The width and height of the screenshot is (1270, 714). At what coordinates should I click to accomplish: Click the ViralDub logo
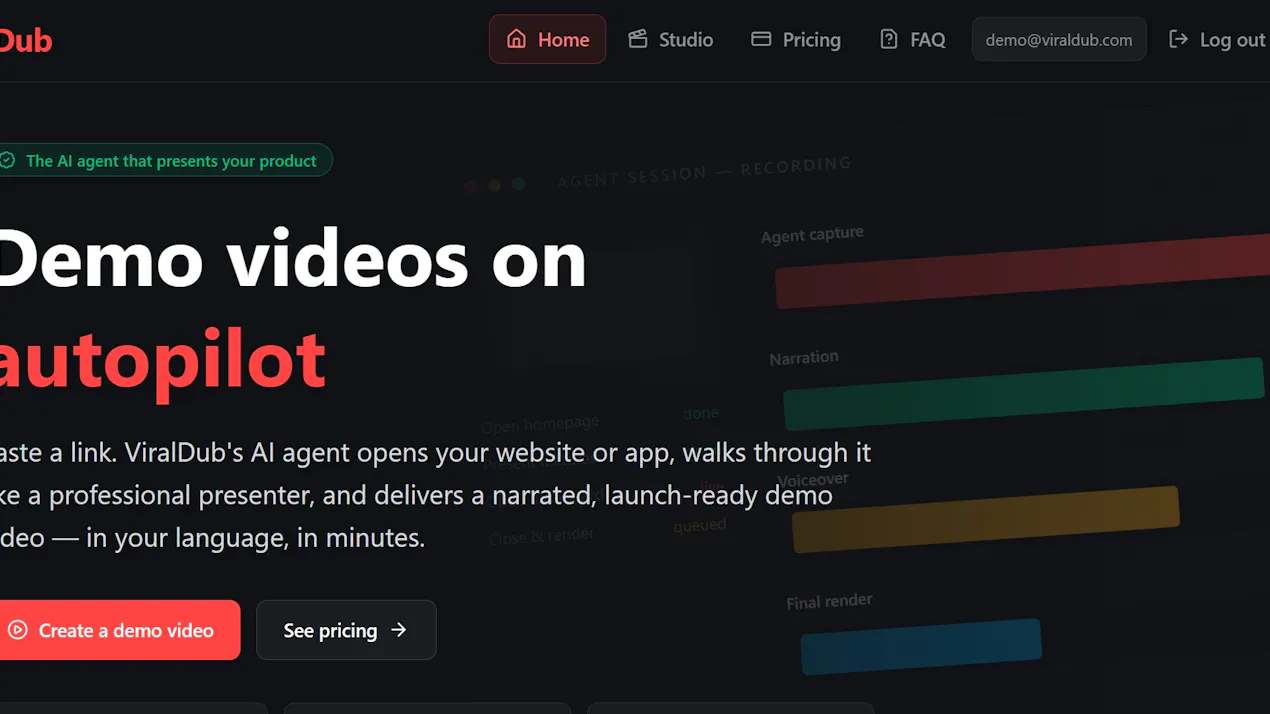pyautogui.click(x=24, y=40)
